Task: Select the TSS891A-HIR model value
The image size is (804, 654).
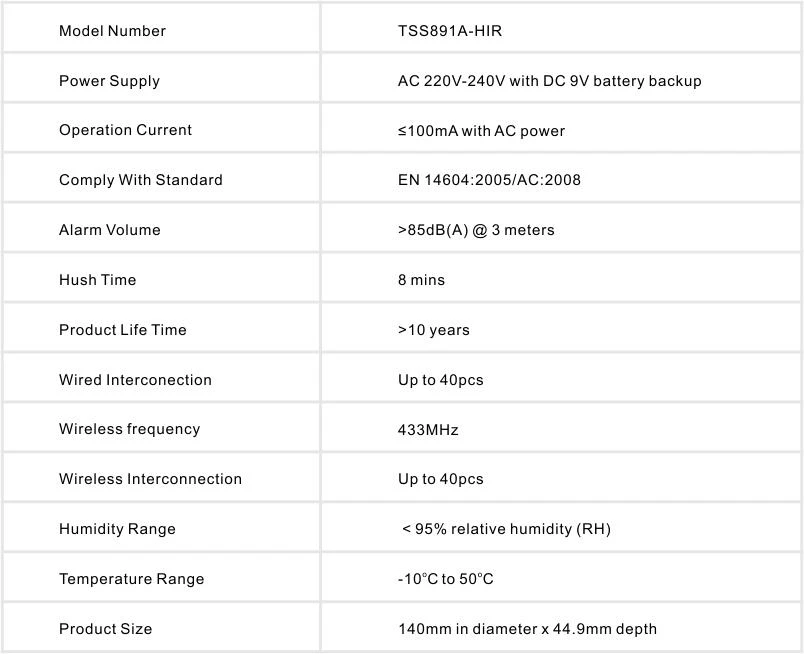Action: coord(450,31)
